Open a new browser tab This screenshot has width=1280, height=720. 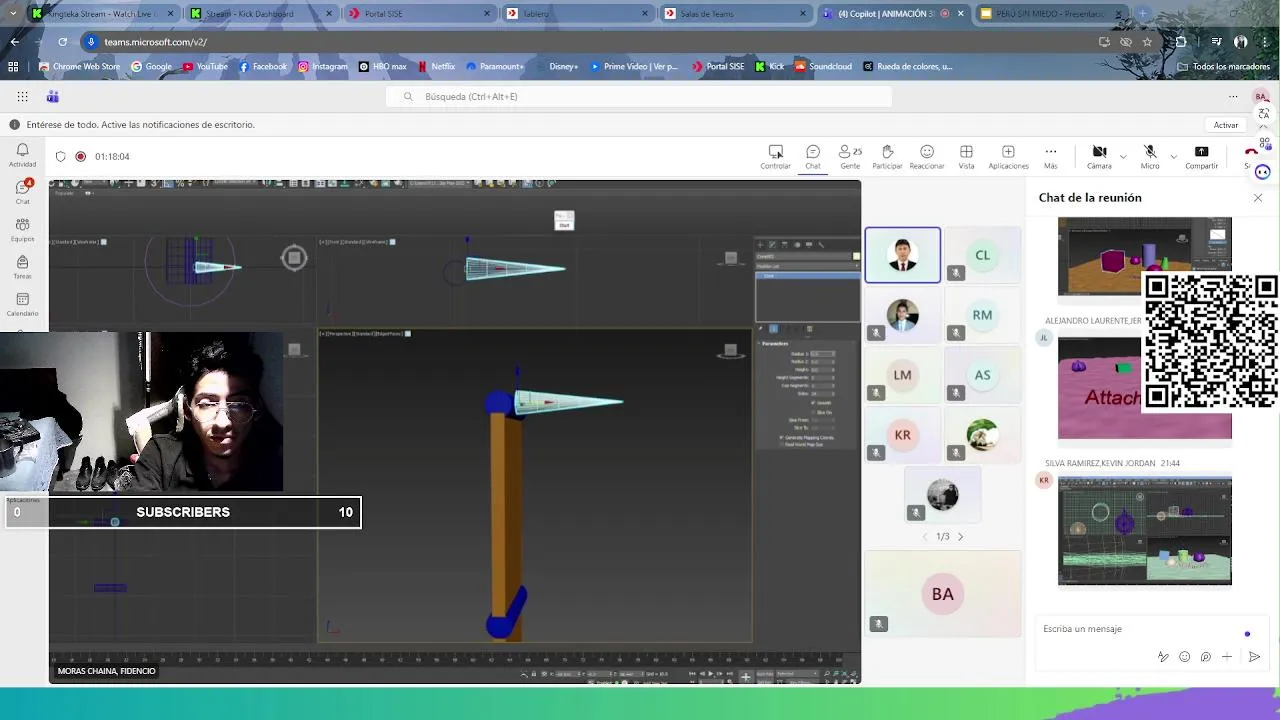pos(1143,14)
